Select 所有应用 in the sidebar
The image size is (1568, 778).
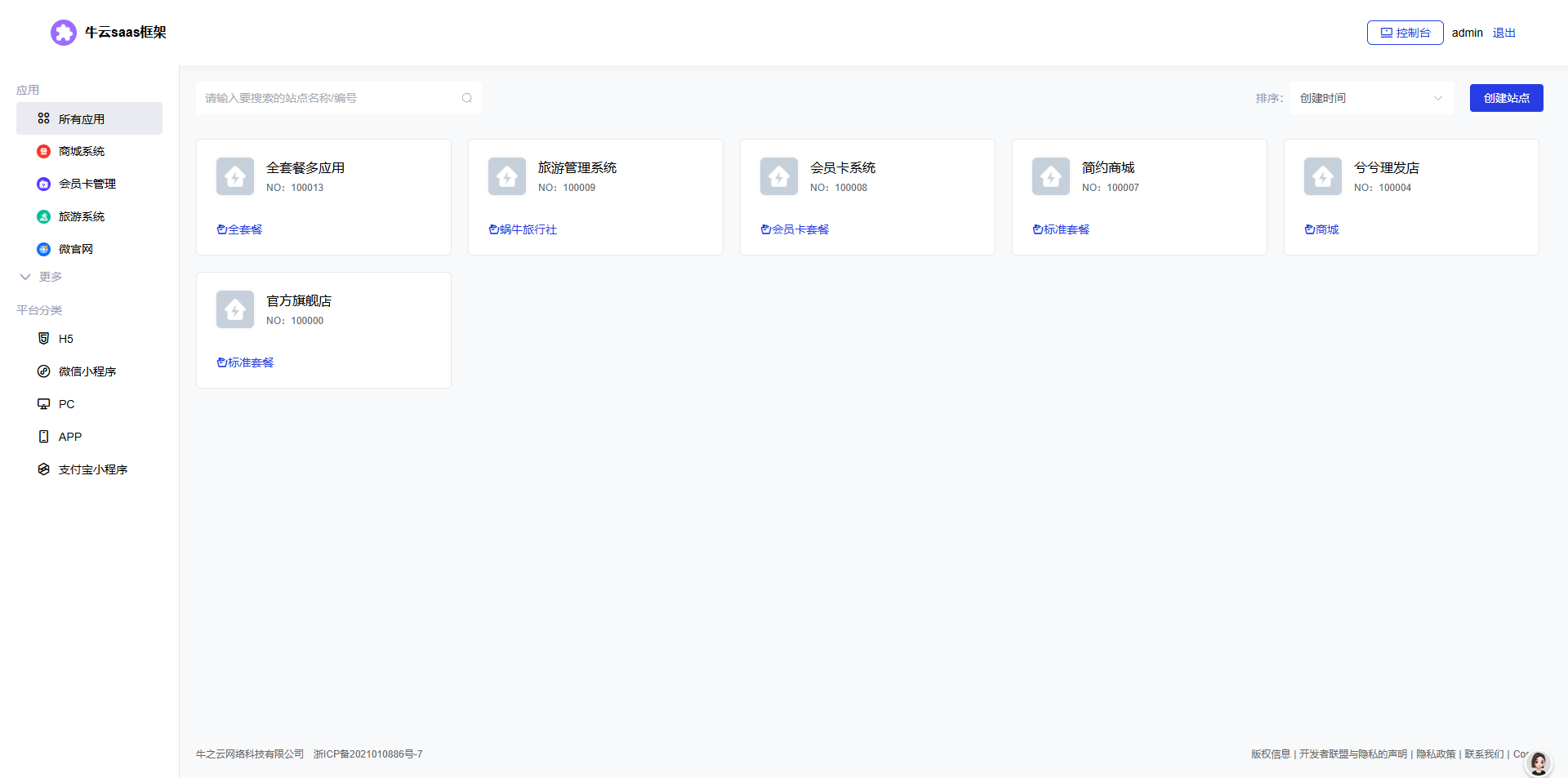(x=89, y=118)
